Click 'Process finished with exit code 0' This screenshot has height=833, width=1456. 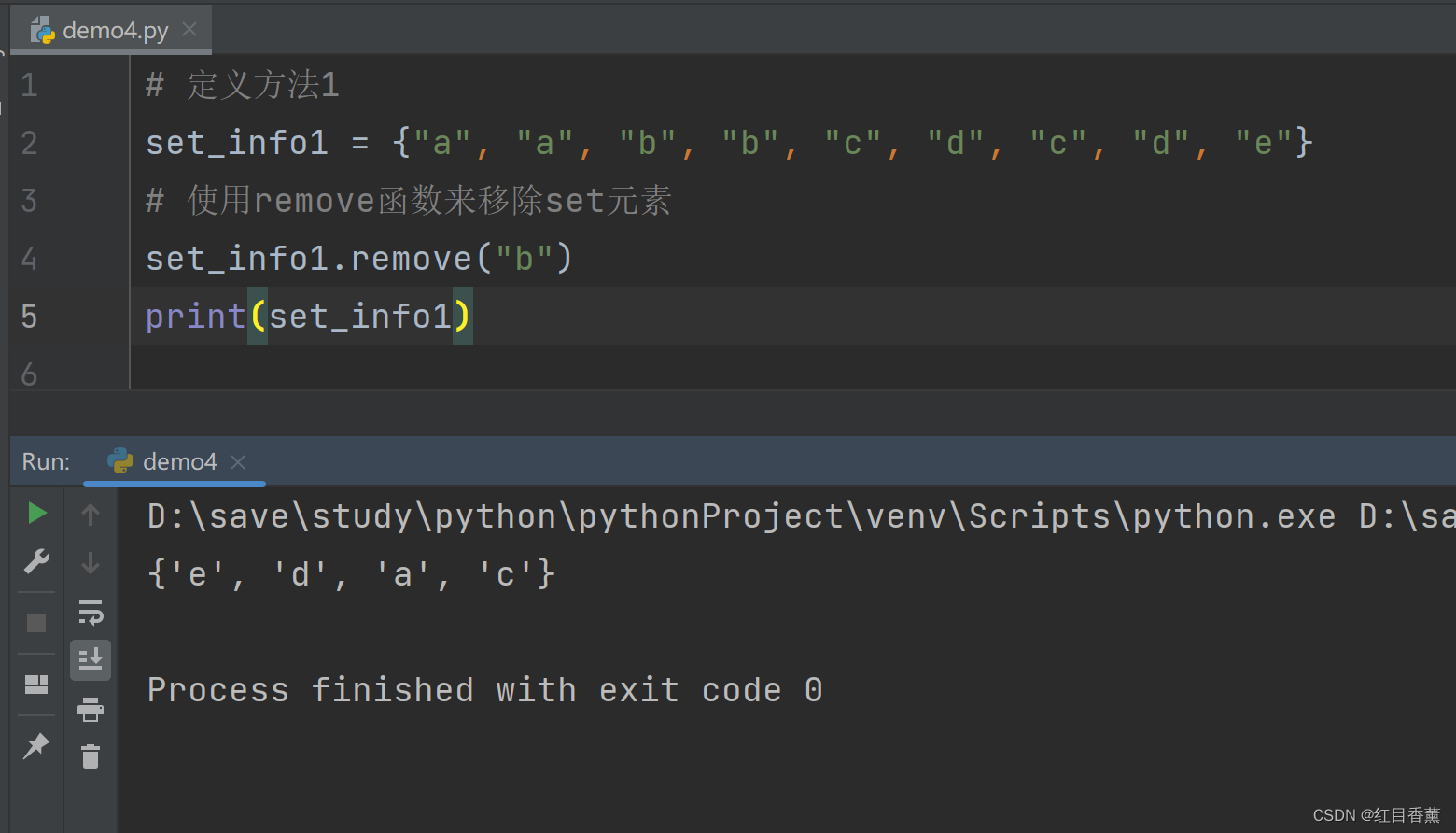pos(485,690)
